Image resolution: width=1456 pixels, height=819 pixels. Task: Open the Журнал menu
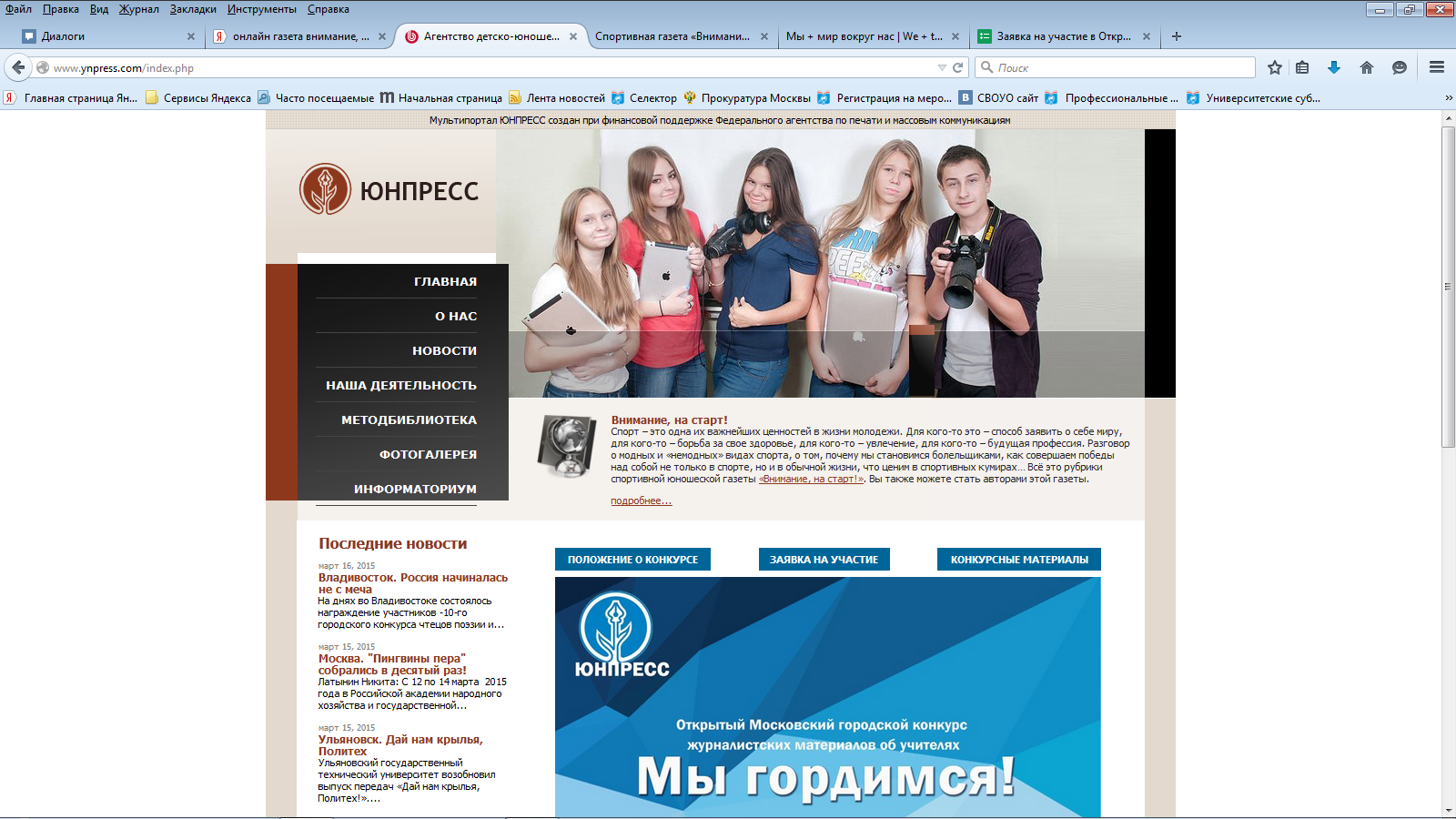point(138,9)
